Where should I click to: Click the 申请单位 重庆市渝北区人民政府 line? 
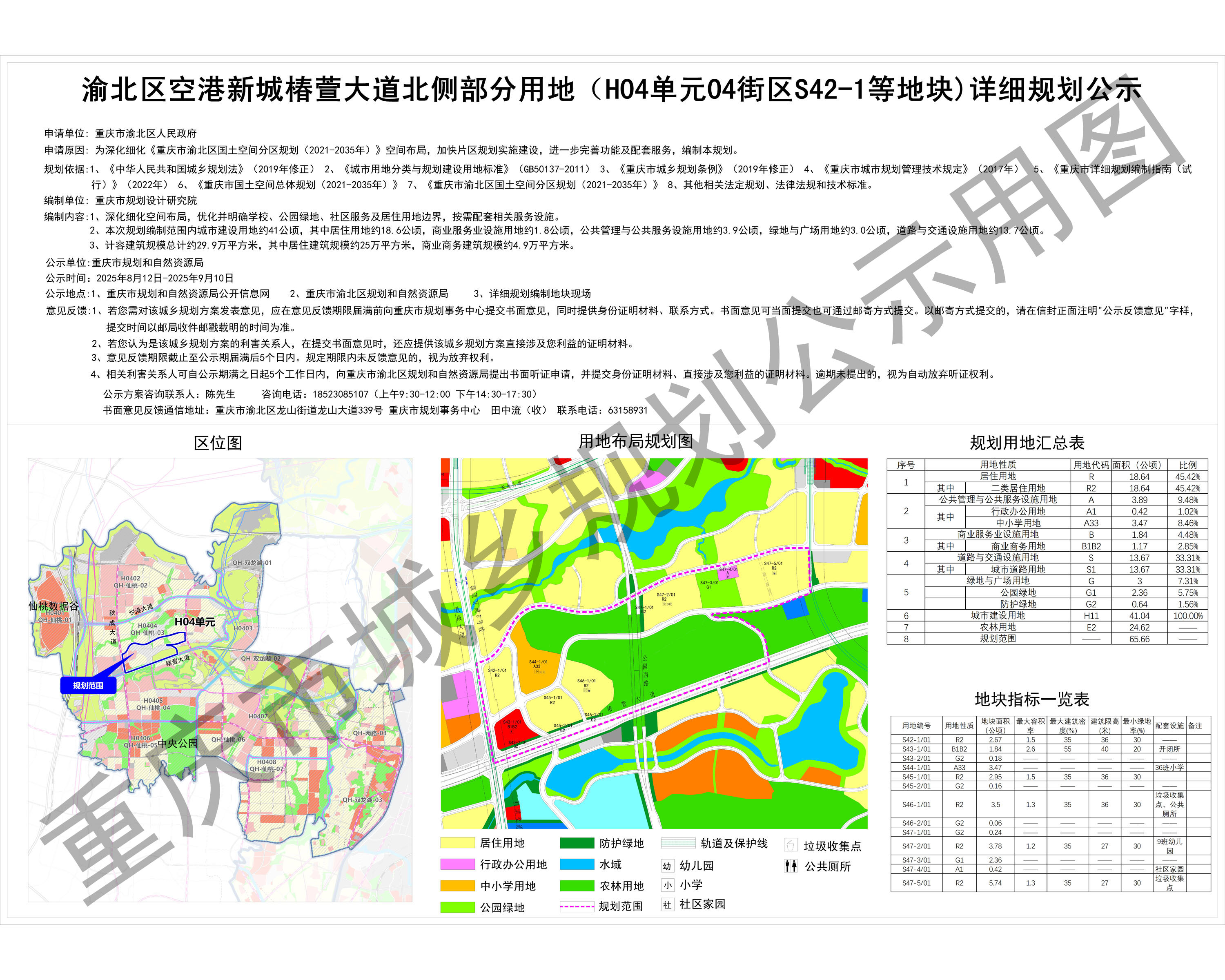[x=120, y=134]
